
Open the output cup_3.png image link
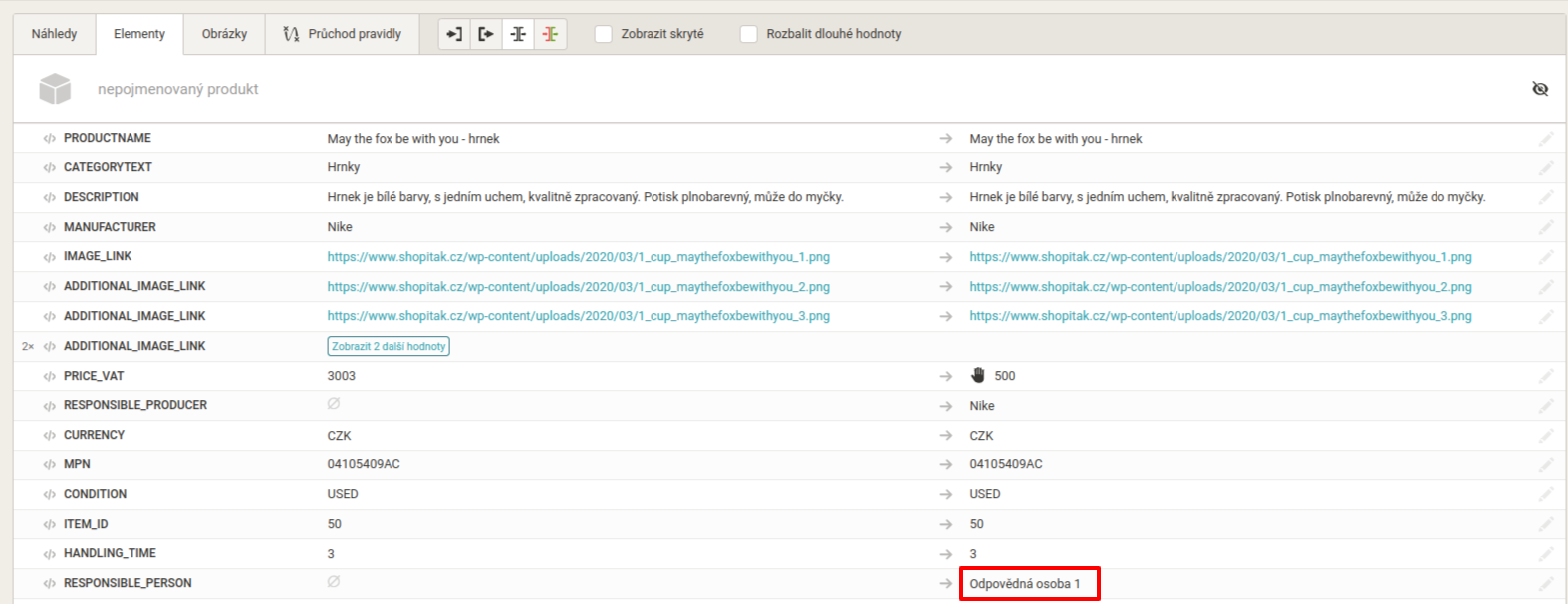[1220, 316]
